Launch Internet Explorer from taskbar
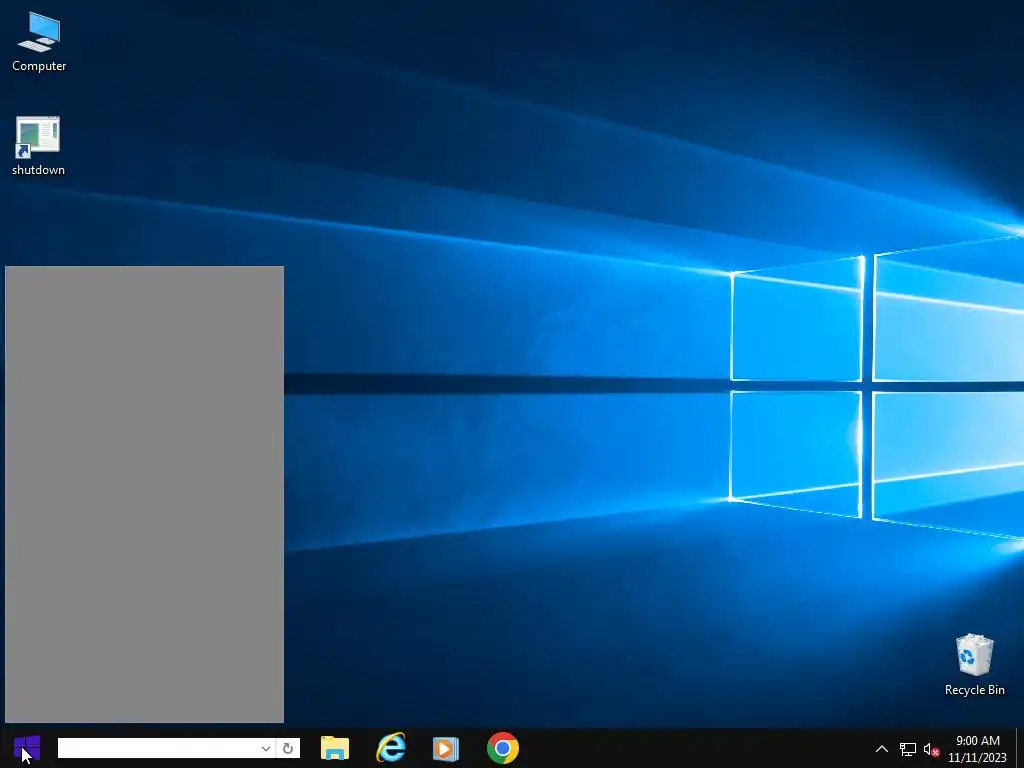The image size is (1024, 768). click(391, 748)
